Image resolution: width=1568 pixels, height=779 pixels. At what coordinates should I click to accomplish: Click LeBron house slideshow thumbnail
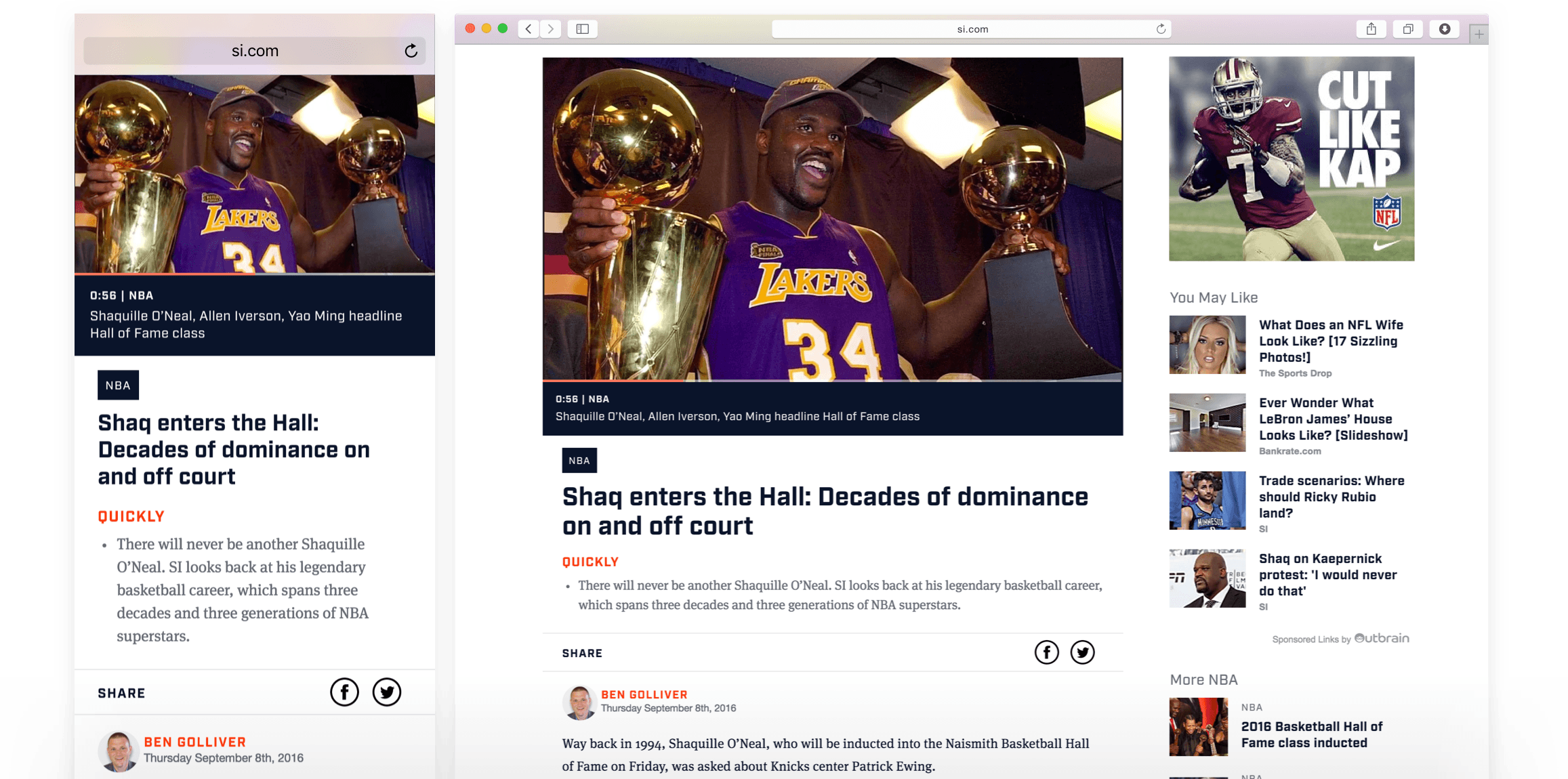pyautogui.click(x=1207, y=422)
